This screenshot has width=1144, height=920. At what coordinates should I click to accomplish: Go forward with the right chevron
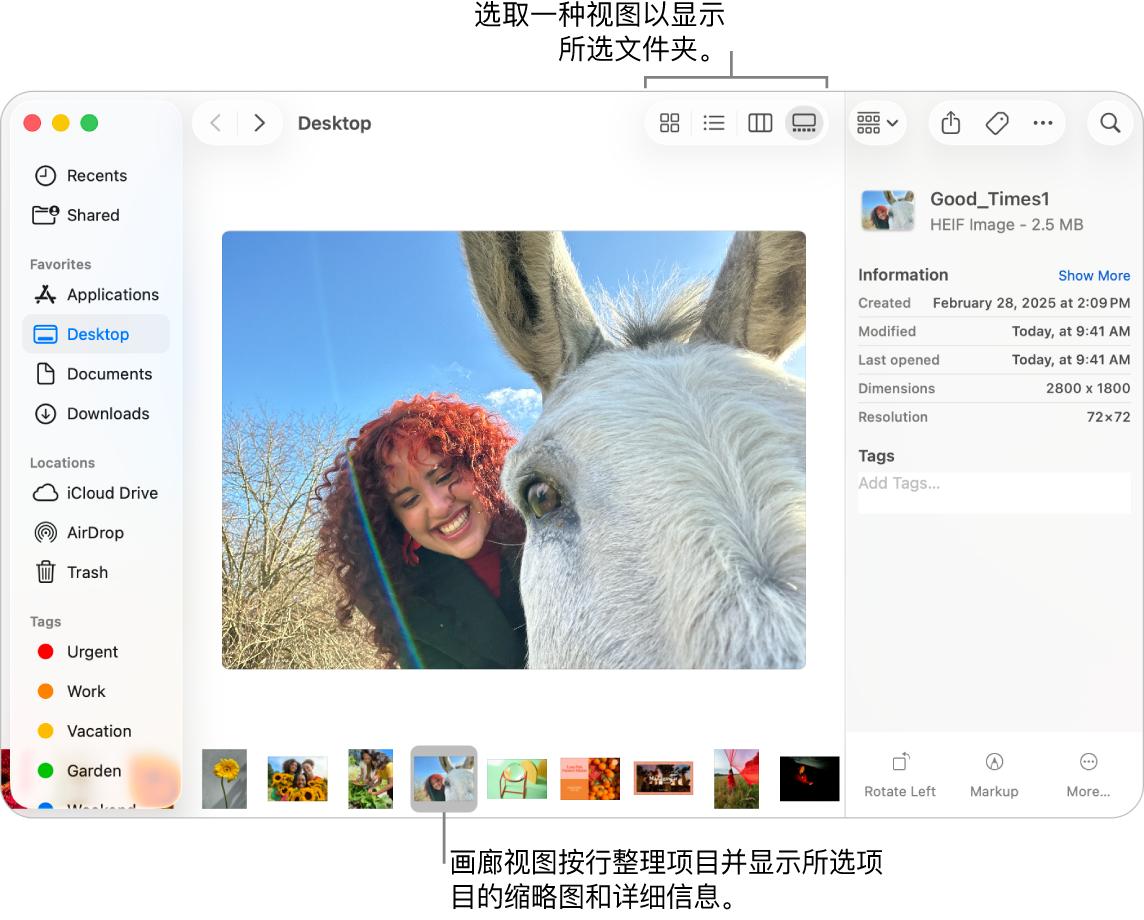(260, 123)
